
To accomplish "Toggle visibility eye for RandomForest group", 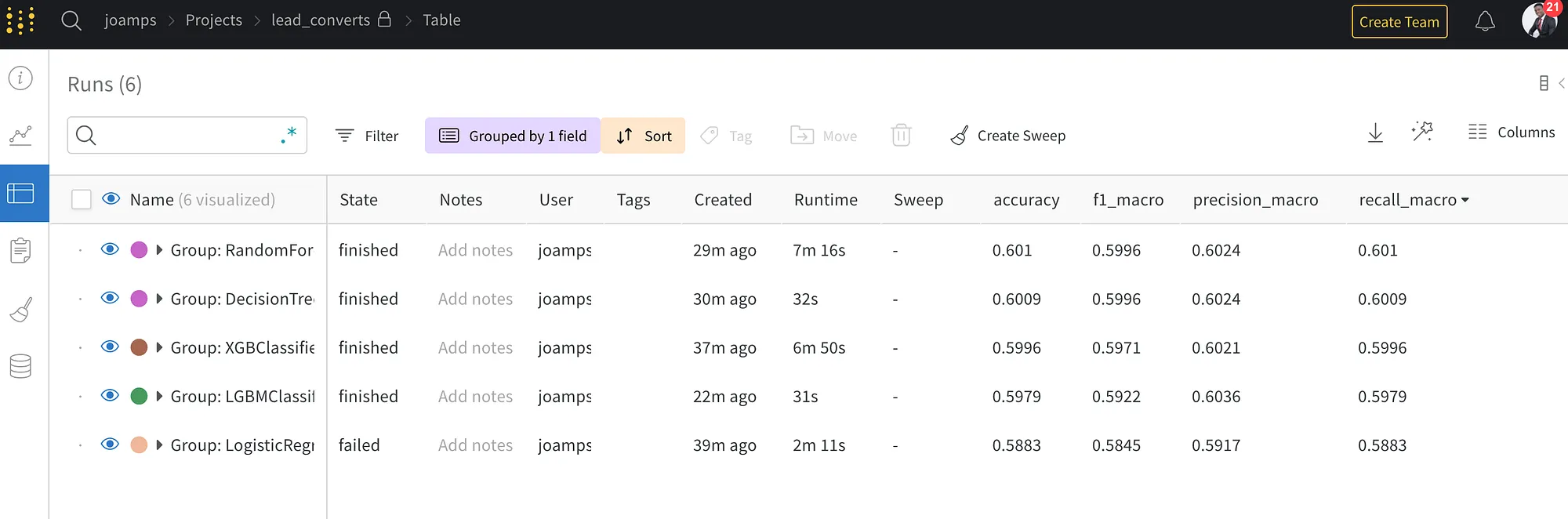I will pos(110,249).
